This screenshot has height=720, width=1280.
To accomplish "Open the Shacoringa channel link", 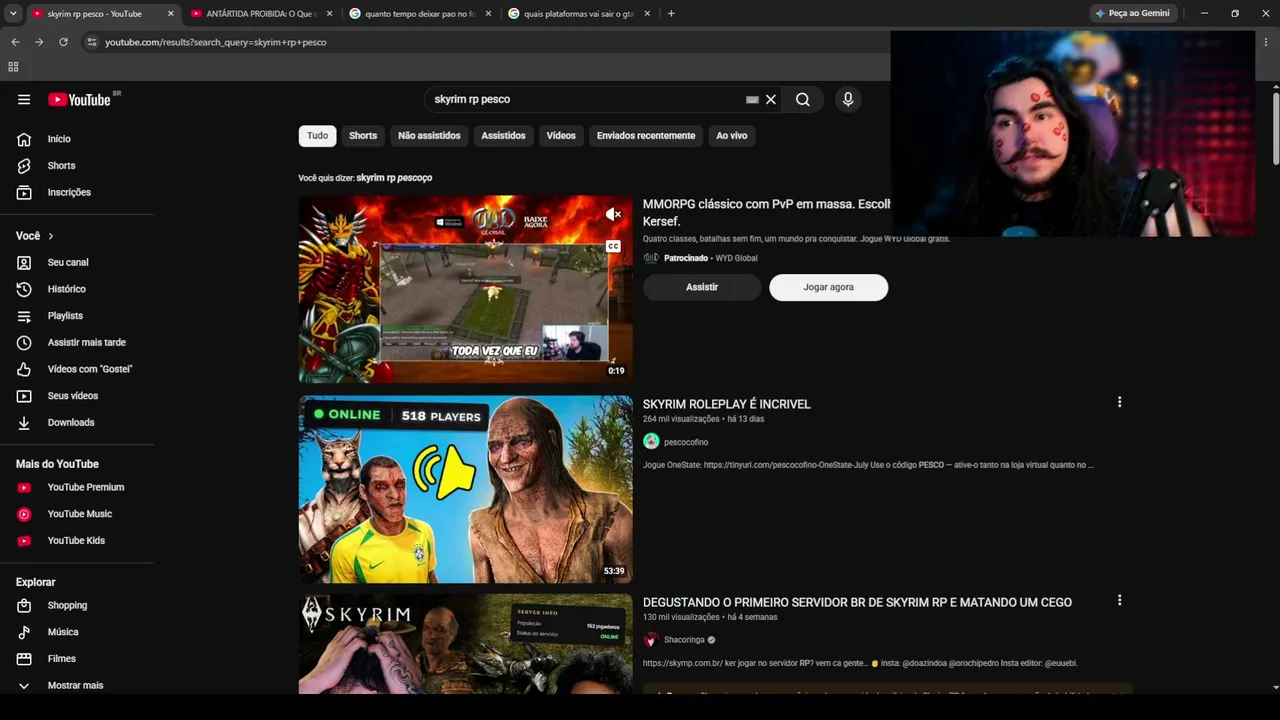I will [684, 640].
